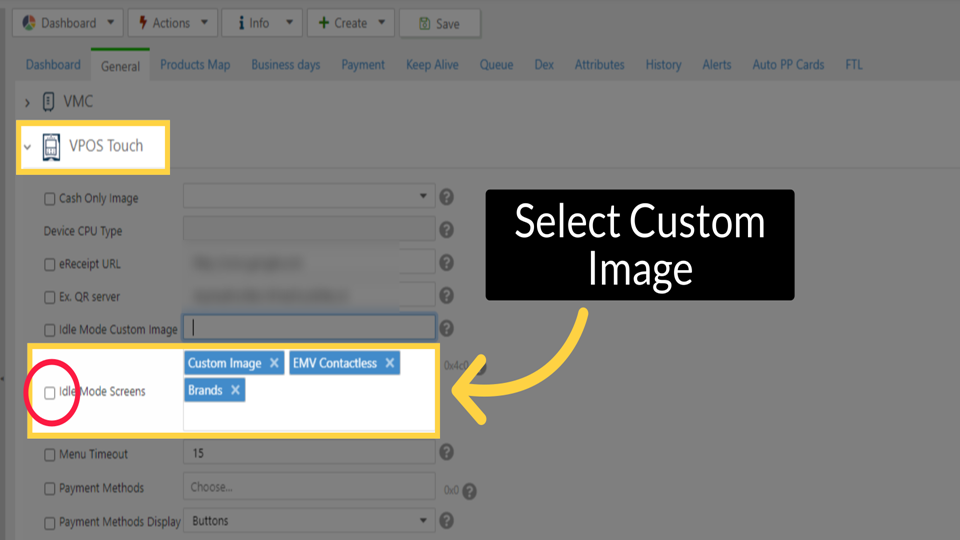Image resolution: width=960 pixels, height=540 pixels.
Task: Click the VMC device icon
Action: tap(48, 102)
